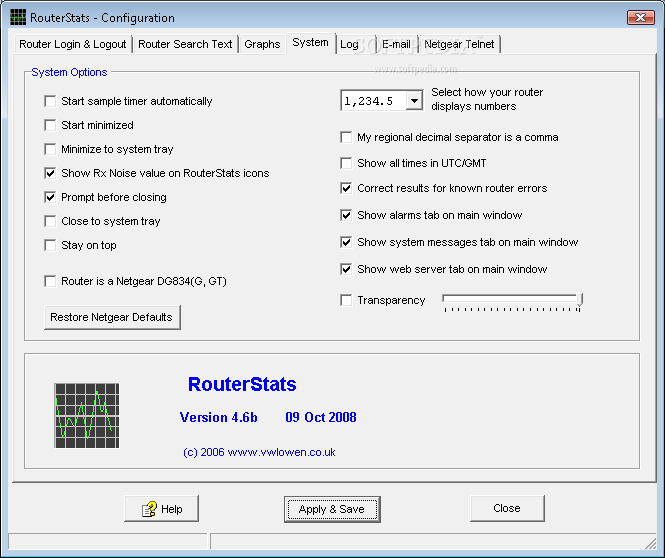
Task: Click the blue RouterStats heading
Action: tap(242, 384)
